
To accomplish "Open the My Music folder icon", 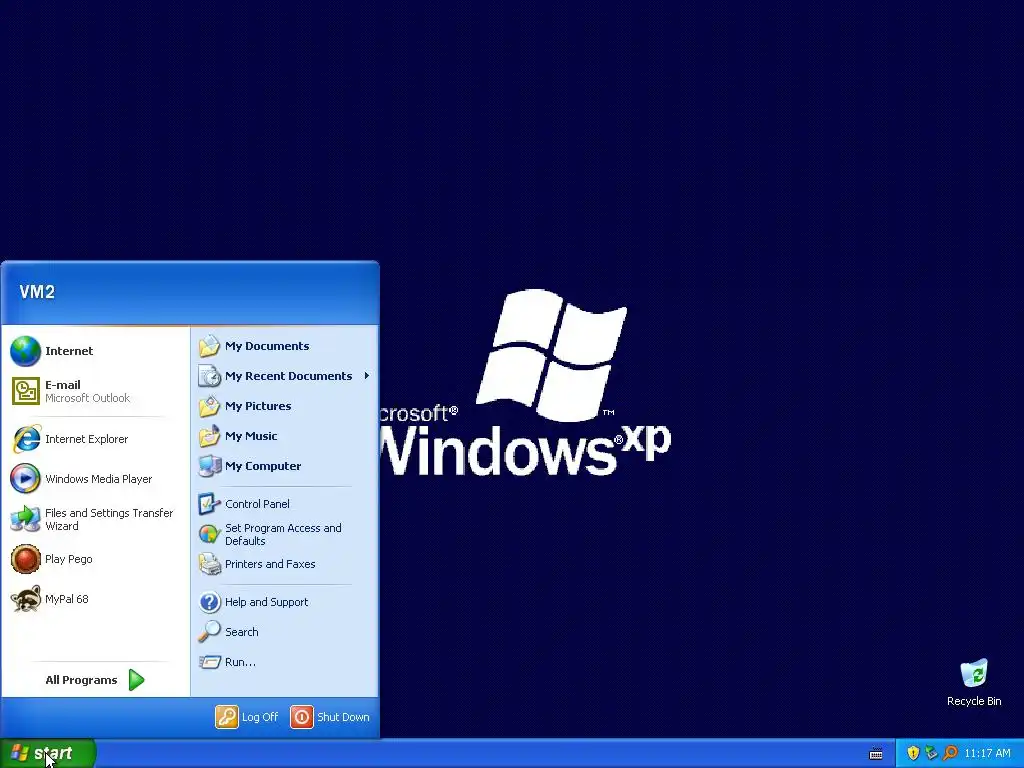I will pos(210,436).
